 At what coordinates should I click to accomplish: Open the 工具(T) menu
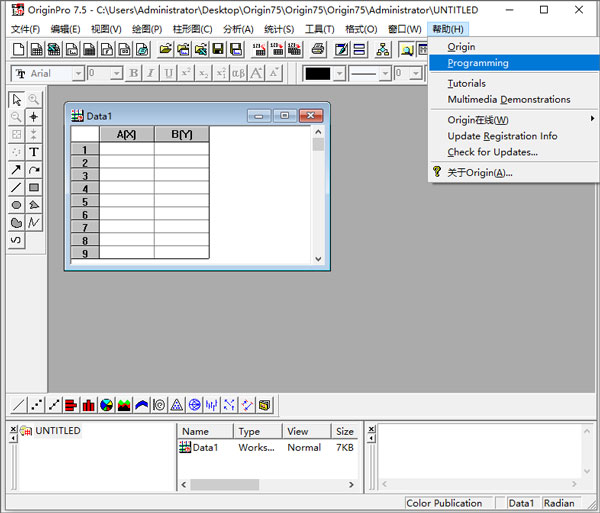(x=320, y=29)
